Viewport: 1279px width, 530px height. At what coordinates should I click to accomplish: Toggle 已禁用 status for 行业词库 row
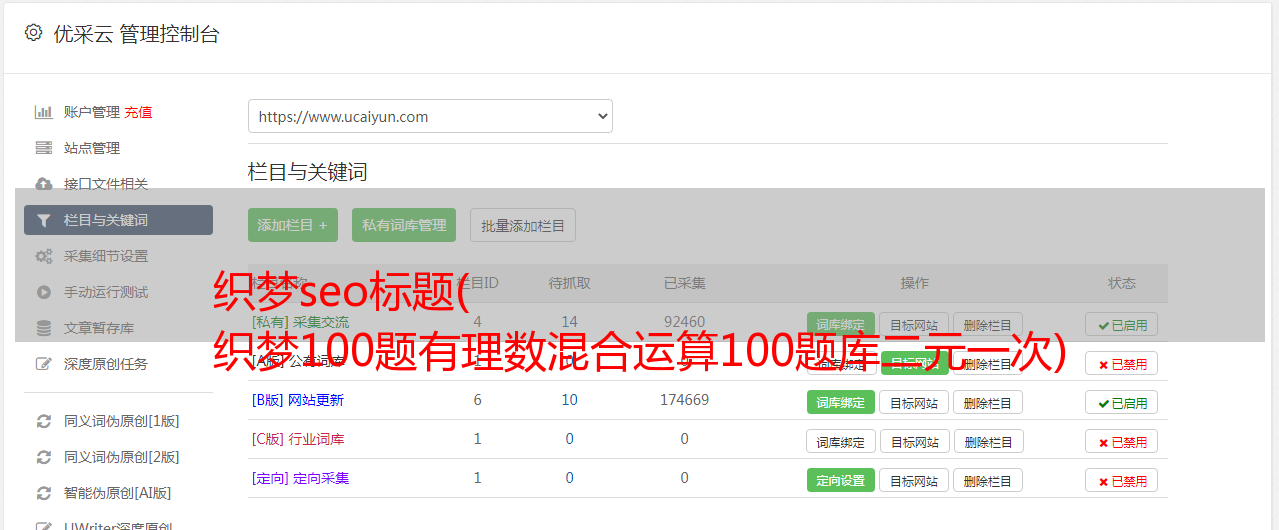(x=1122, y=442)
